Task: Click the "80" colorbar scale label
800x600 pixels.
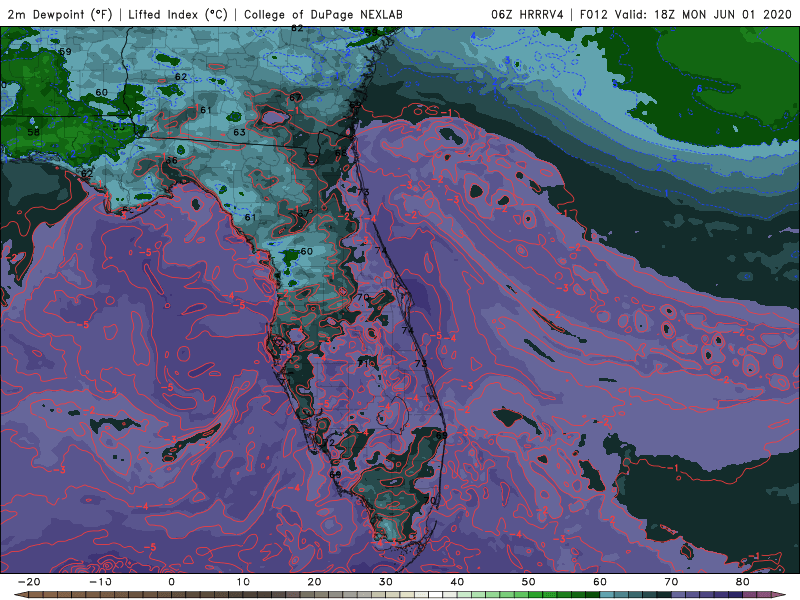Action: point(743,582)
